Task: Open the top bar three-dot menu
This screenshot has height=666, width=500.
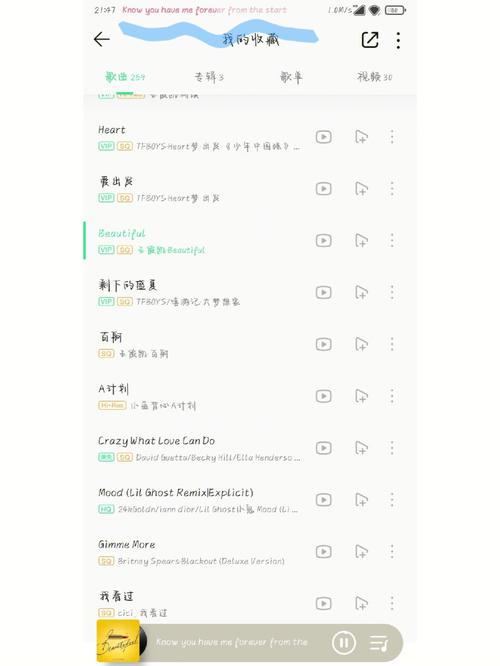Action: pos(398,40)
